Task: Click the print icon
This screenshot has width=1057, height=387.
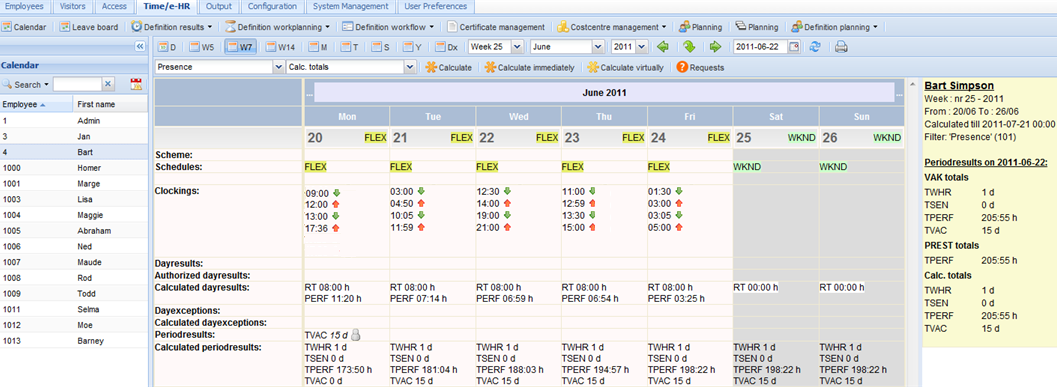Action: pyautogui.click(x=841, y=47)
